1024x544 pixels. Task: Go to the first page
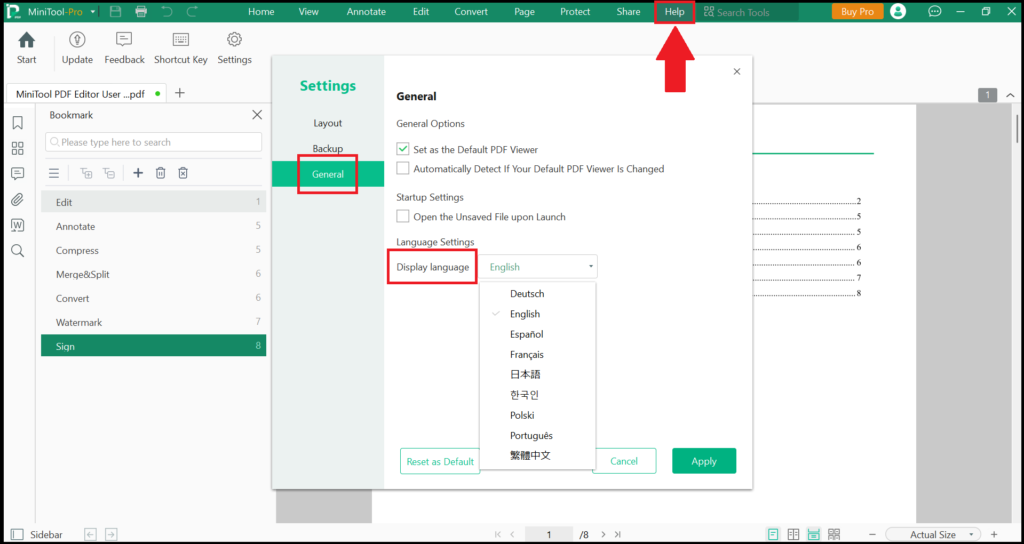(x=498, y=534)
